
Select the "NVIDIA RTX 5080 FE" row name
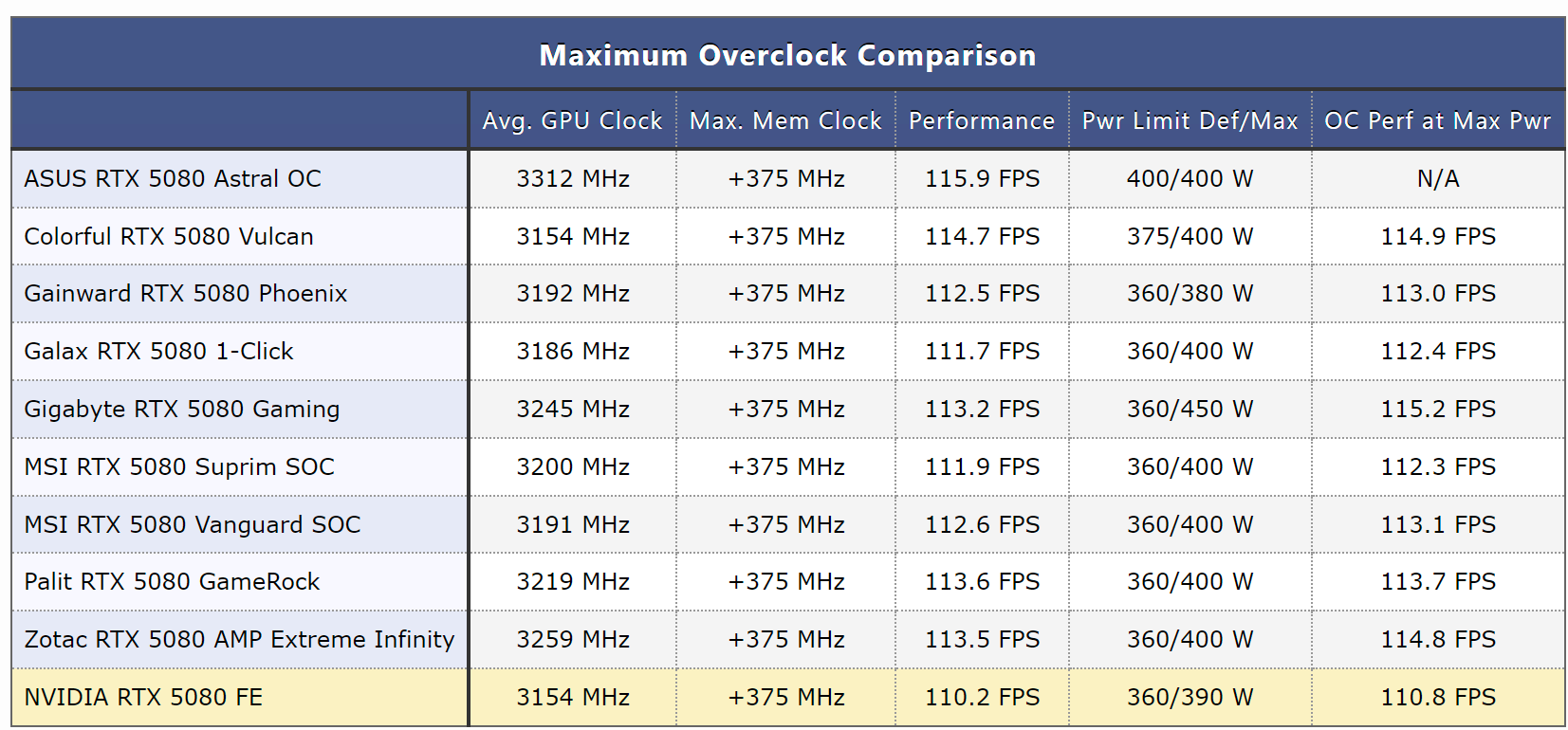tap(143, 697)
